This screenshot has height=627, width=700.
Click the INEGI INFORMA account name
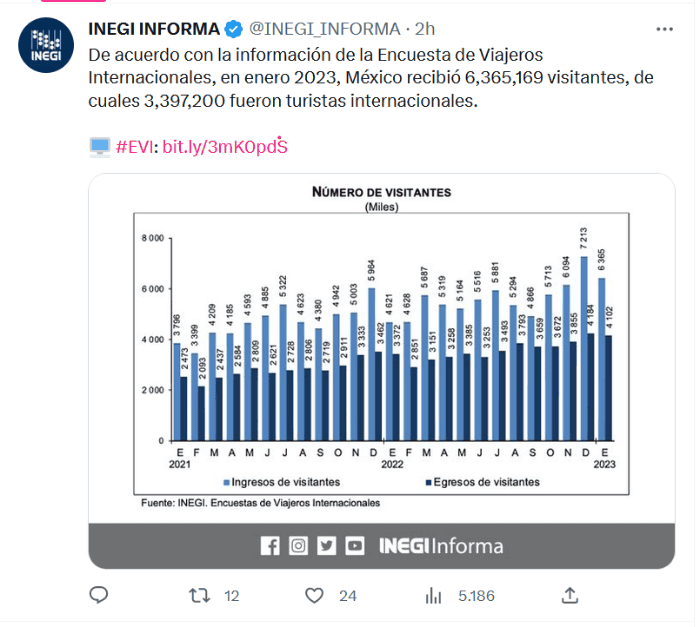152,27
